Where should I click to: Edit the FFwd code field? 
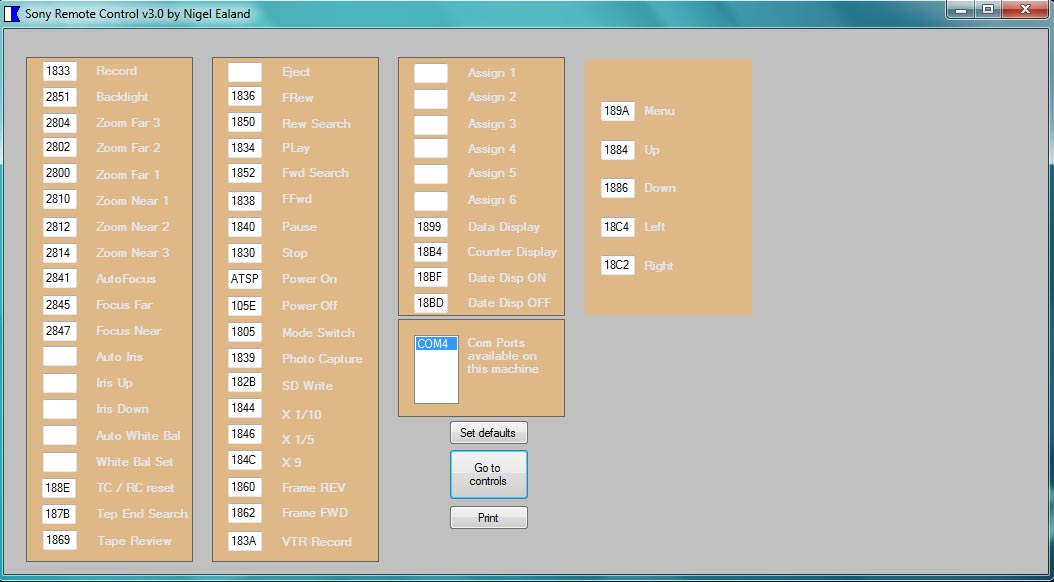pos(245,200)
